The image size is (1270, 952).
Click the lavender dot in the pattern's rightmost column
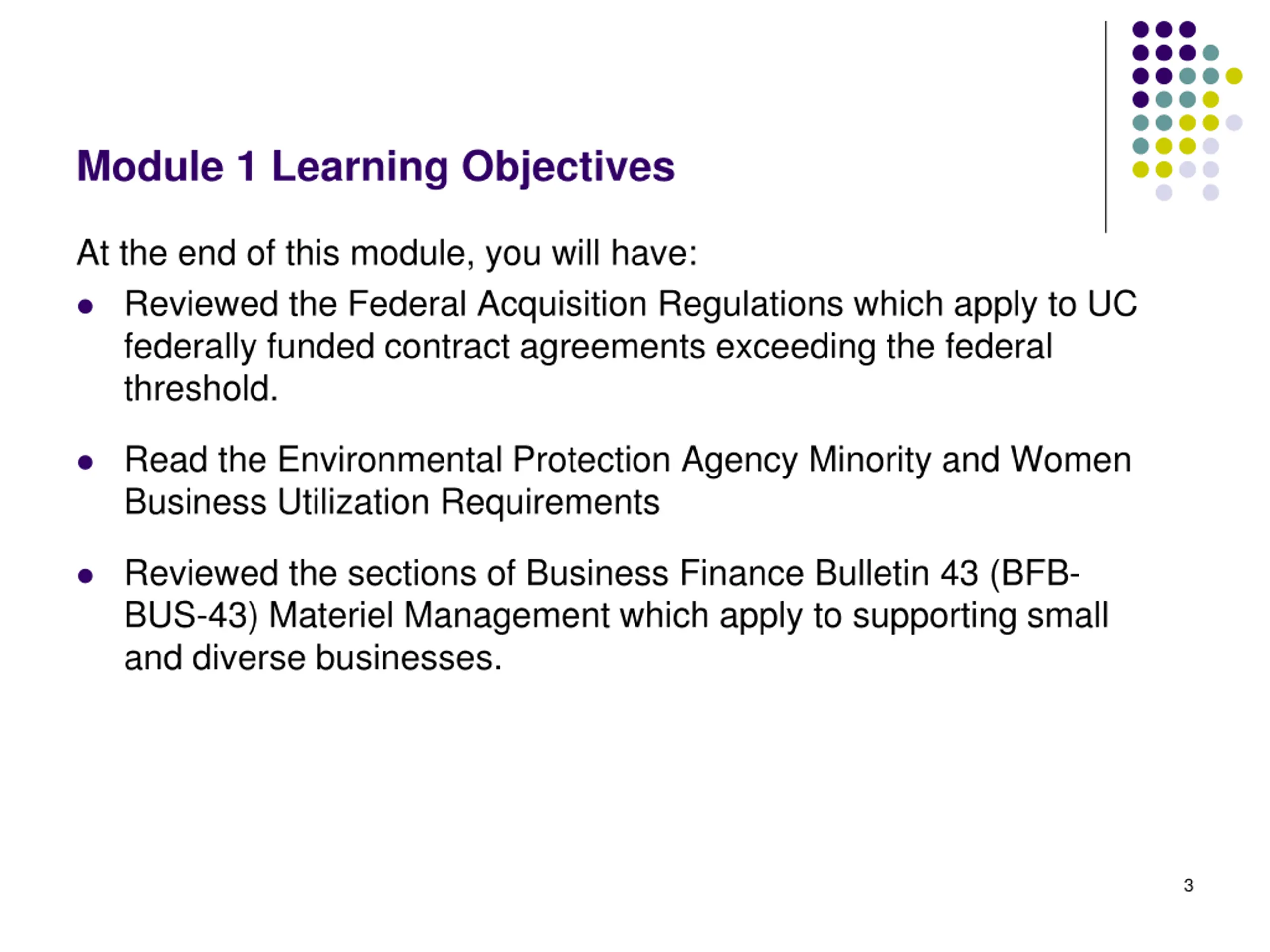click(1234, 123)
